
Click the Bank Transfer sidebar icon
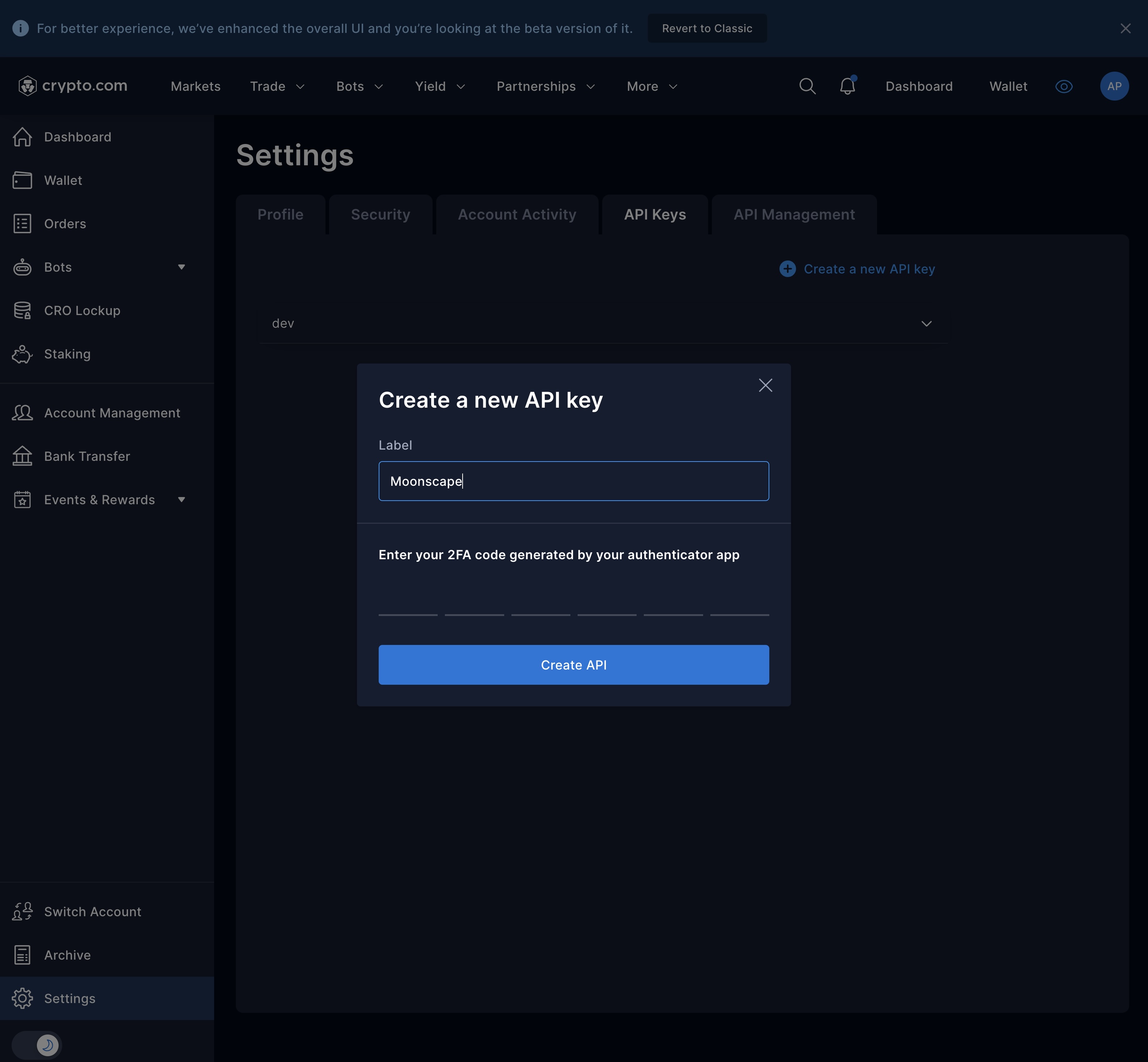[x=22, y=455]
